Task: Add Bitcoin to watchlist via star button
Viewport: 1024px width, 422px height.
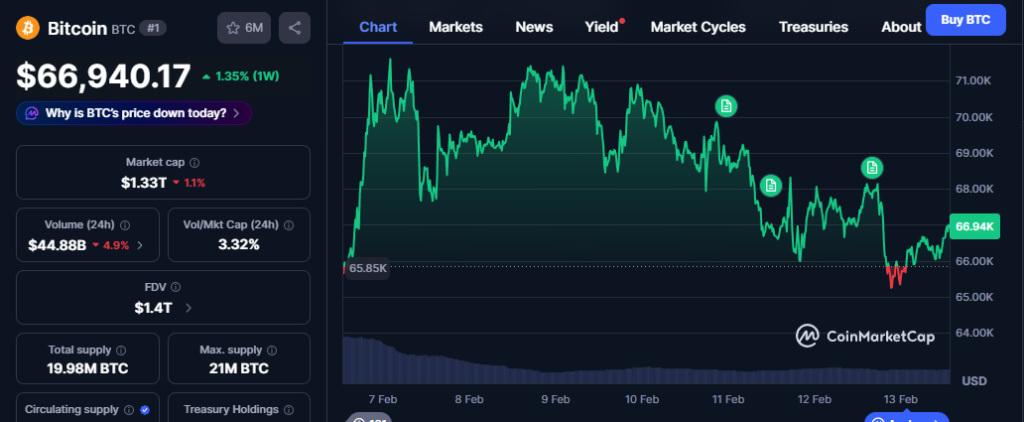Action: click(244, 28)
